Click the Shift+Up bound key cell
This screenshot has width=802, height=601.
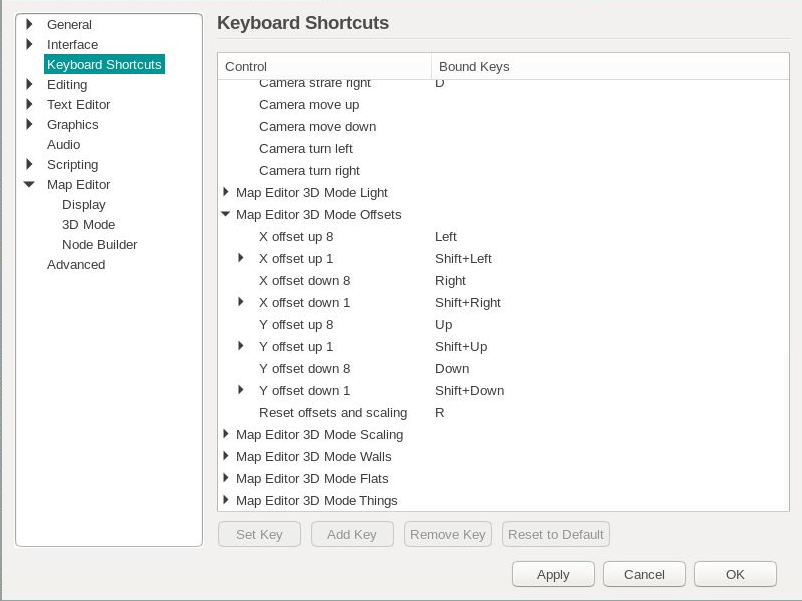coord(461,346)
